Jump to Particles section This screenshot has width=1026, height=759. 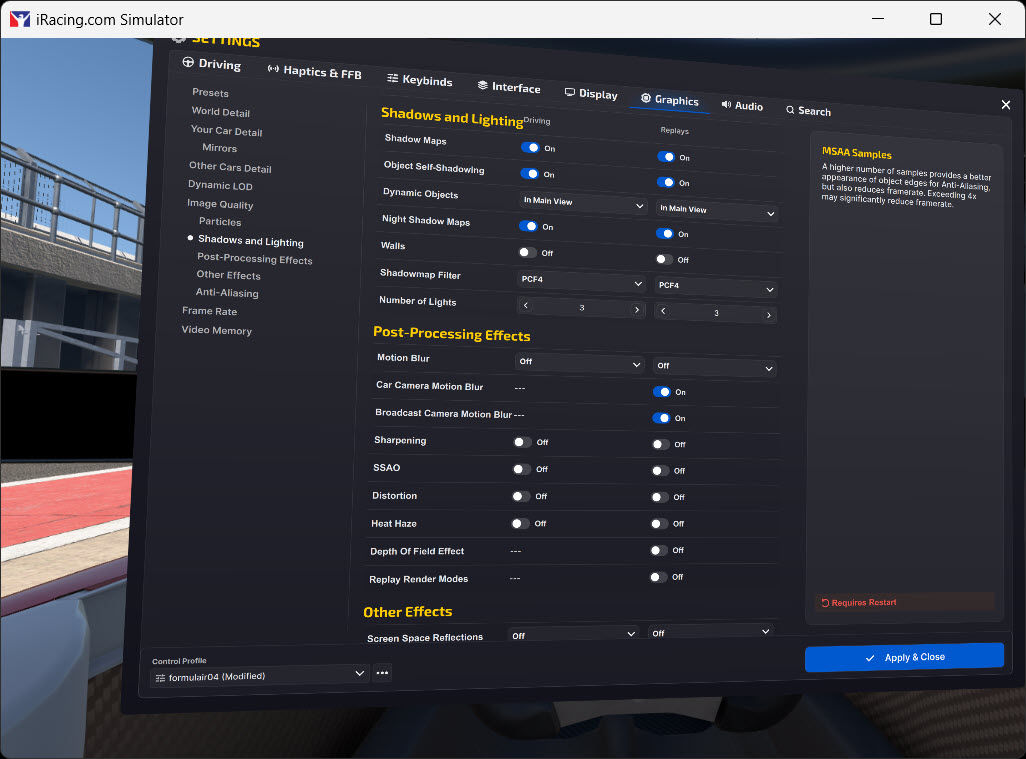pyautogui.click(x=220, y=222)
